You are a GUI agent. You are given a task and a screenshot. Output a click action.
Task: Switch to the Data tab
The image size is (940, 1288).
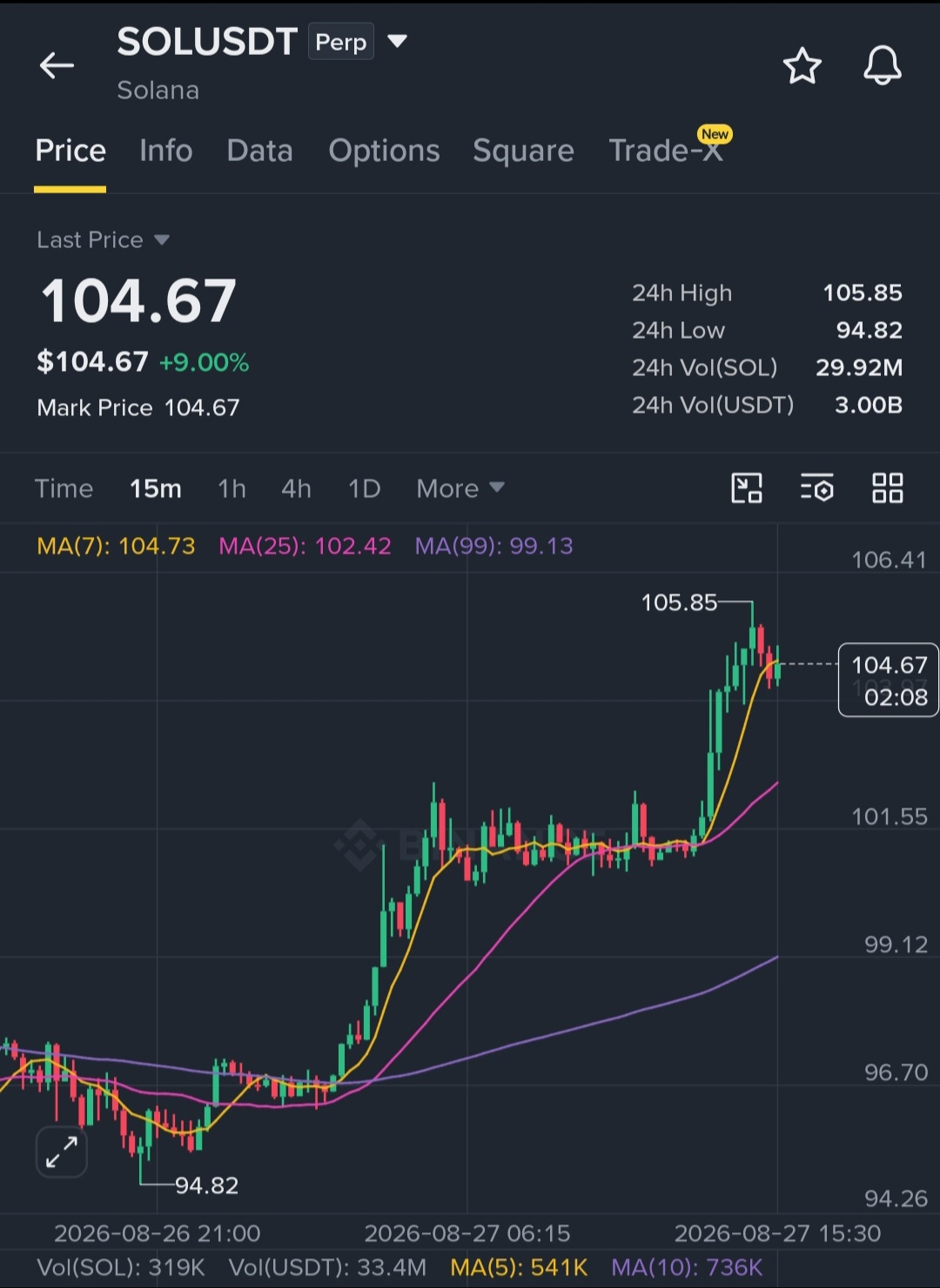(259, 151)
